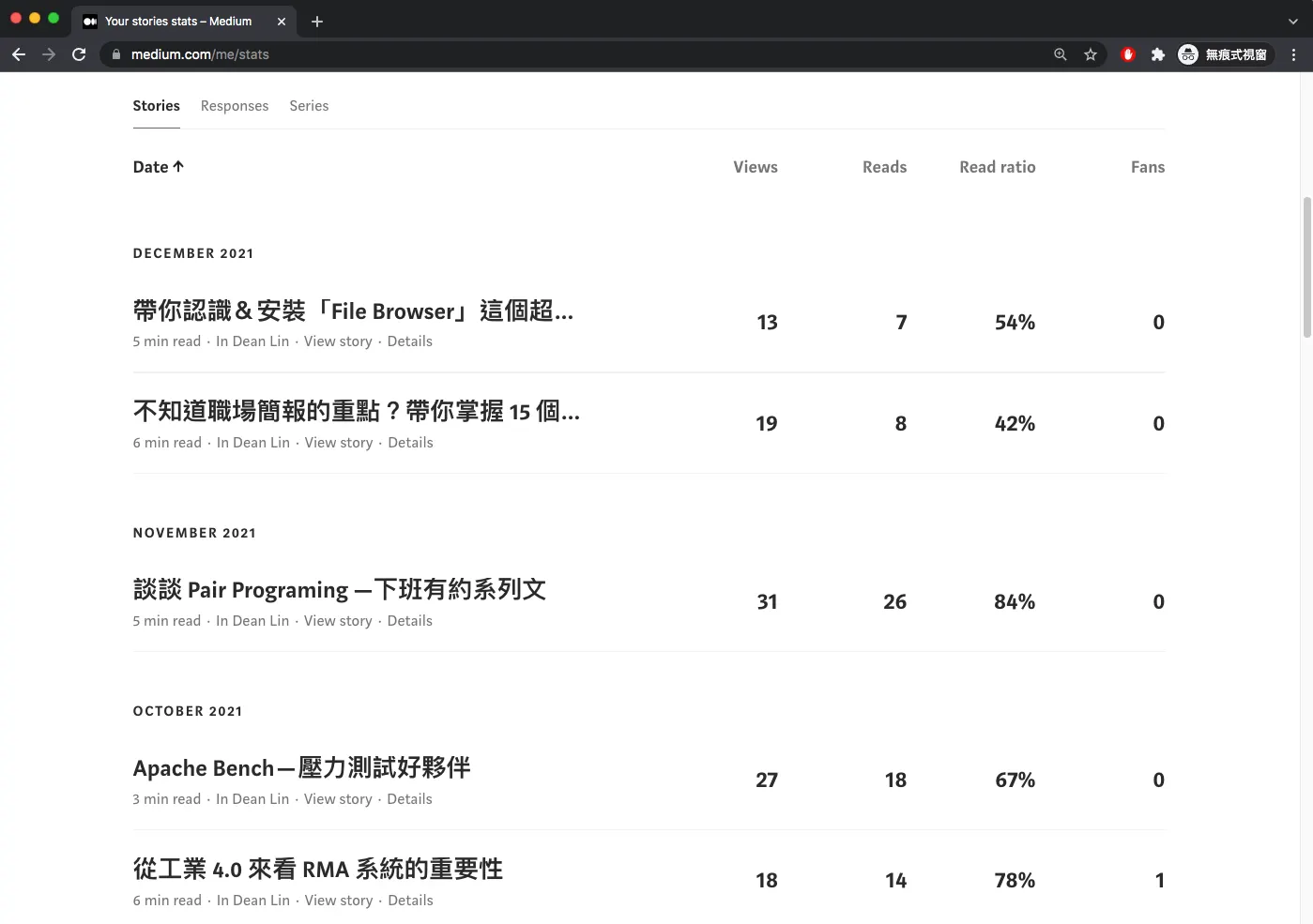View story for the Apache Bench article
The height and width of the screenshot is (924, 1313).
click(x=338, y=799)
